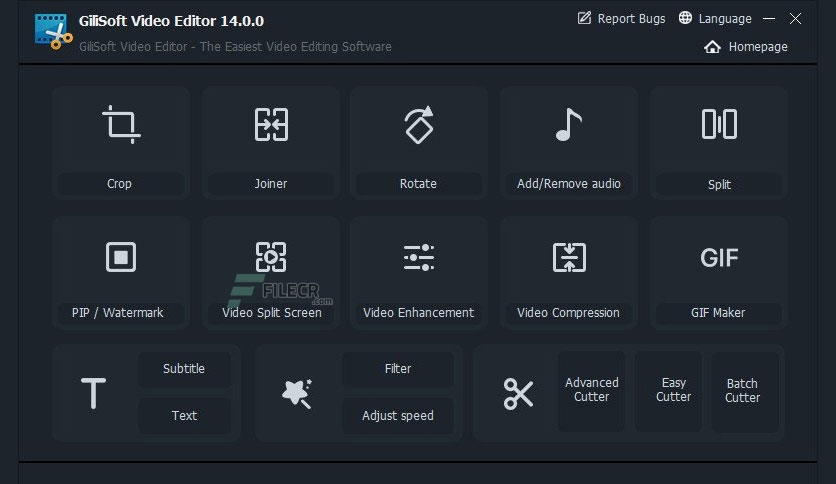Open the Filter tool
The width and height of the screenshot is (836, 484).
point(398,369)
